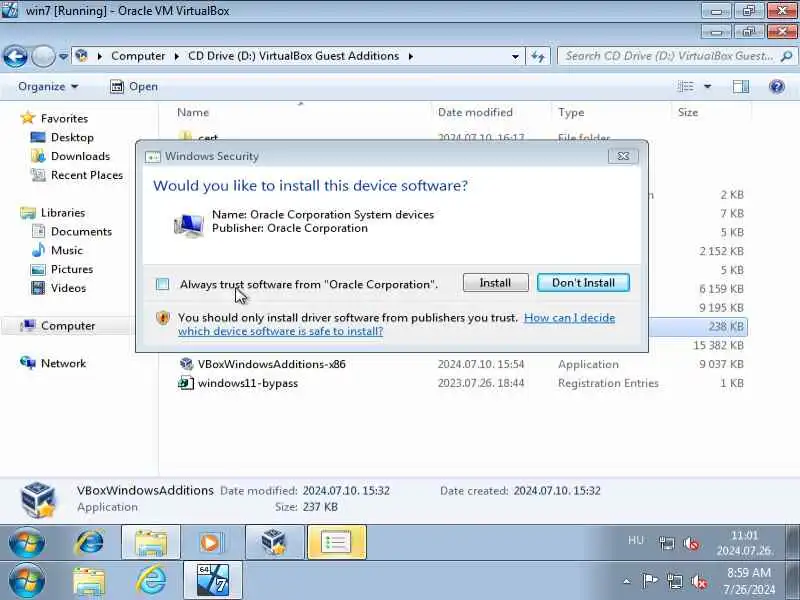This screenshot has height=600, width=800.
Task: Open recent pages dropdown next to forward arrow
Action: tap(63, 56)
